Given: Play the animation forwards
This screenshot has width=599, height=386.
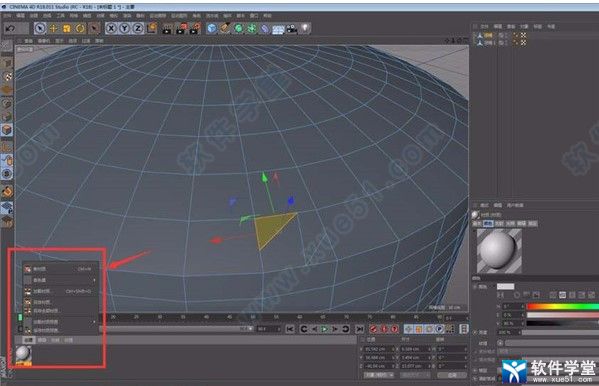Looking at the screenshot, I should (324, 329).
